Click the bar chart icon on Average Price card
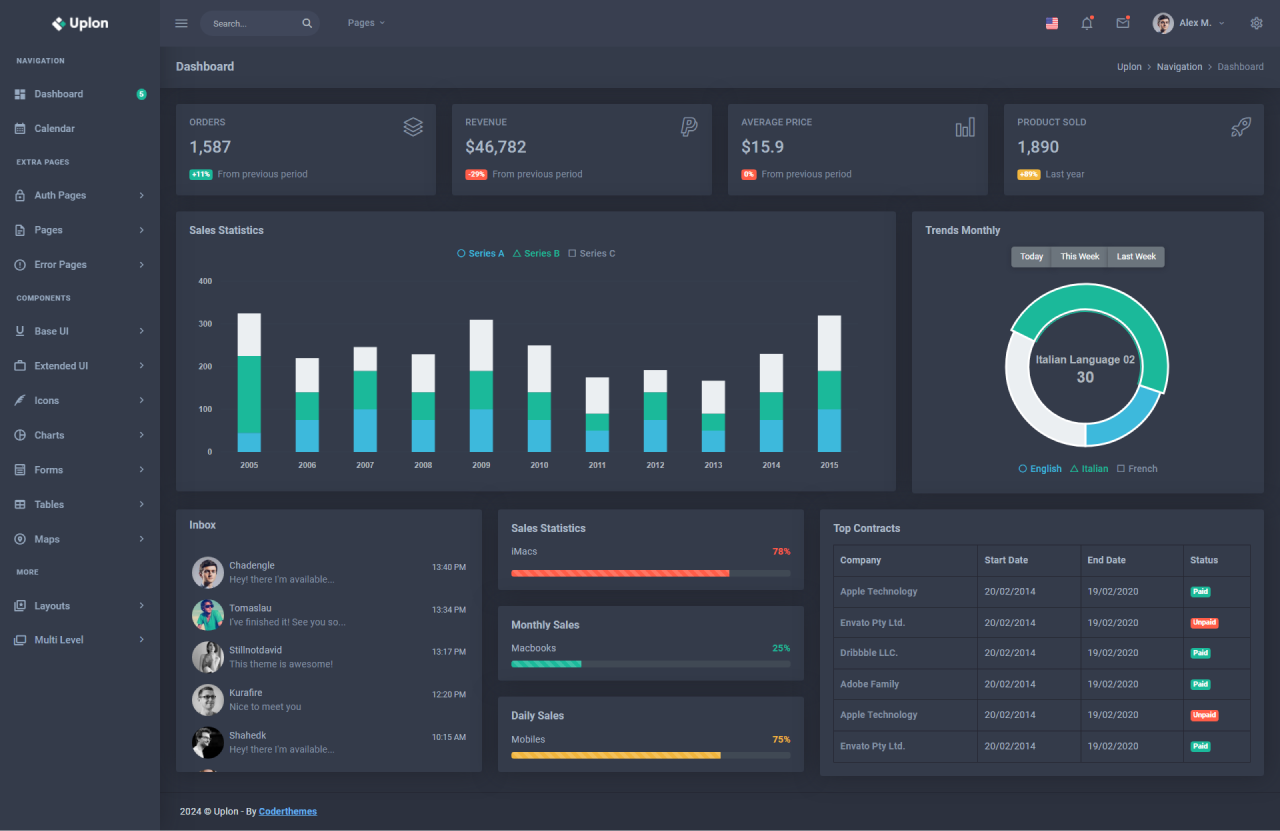Image resolution: width=1280 pixels, height=831 pixels. click(965, 127)
